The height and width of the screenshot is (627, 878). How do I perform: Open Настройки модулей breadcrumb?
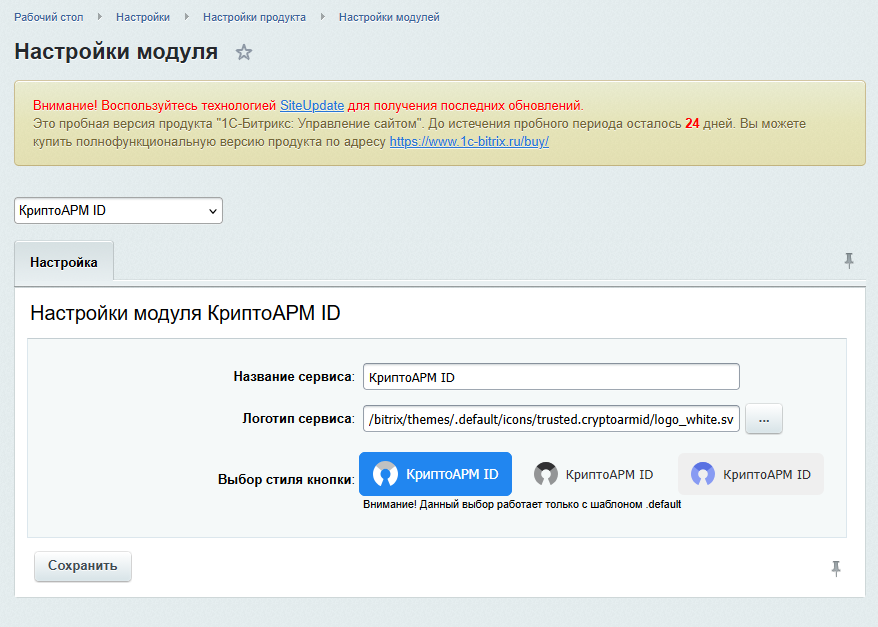[x=389, y=17]
